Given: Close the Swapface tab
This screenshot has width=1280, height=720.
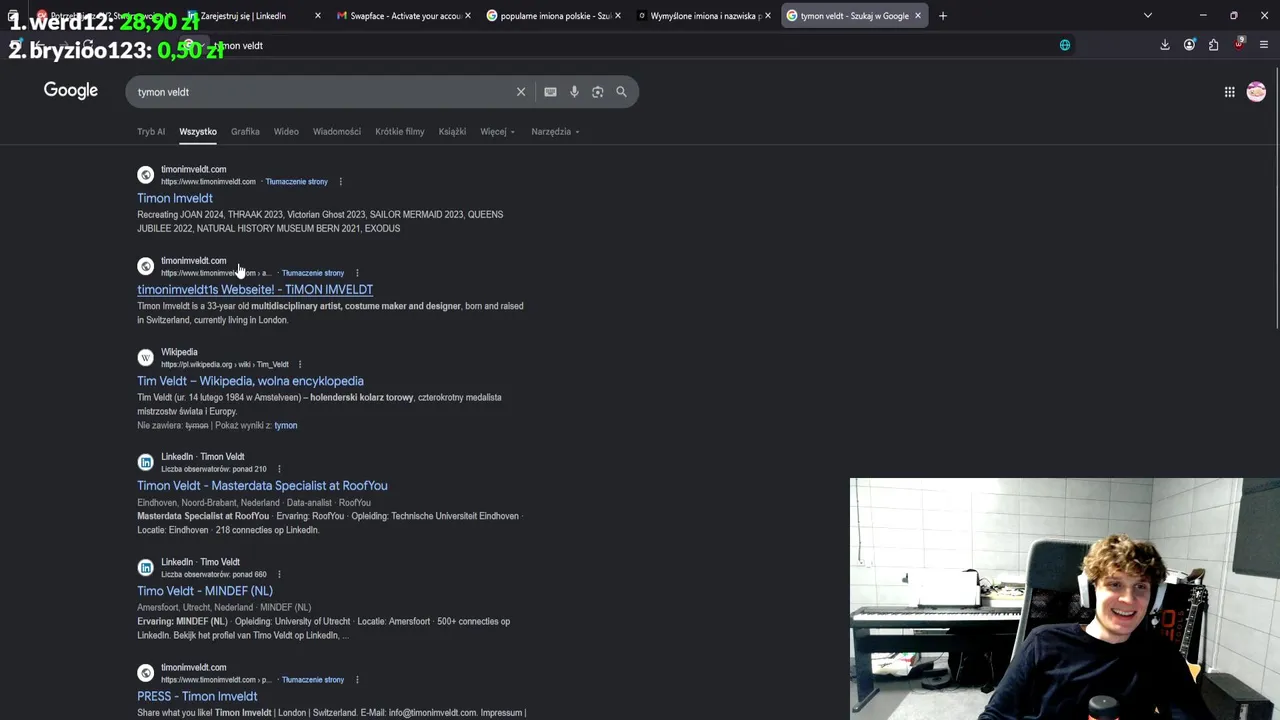Looking at the screenshot, I should pos(468,16).
